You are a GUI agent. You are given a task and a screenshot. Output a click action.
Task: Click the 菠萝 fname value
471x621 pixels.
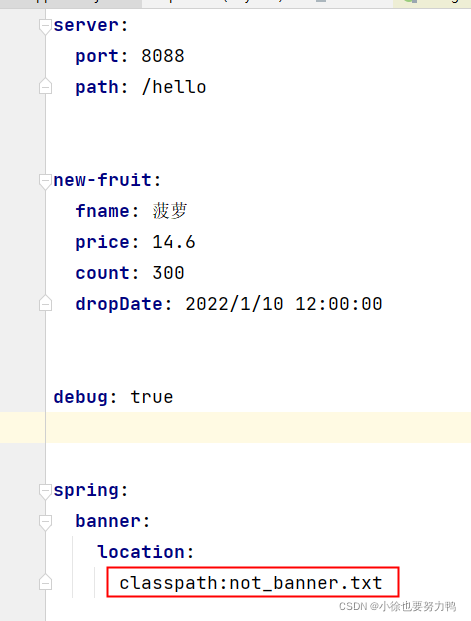point(170,211)
